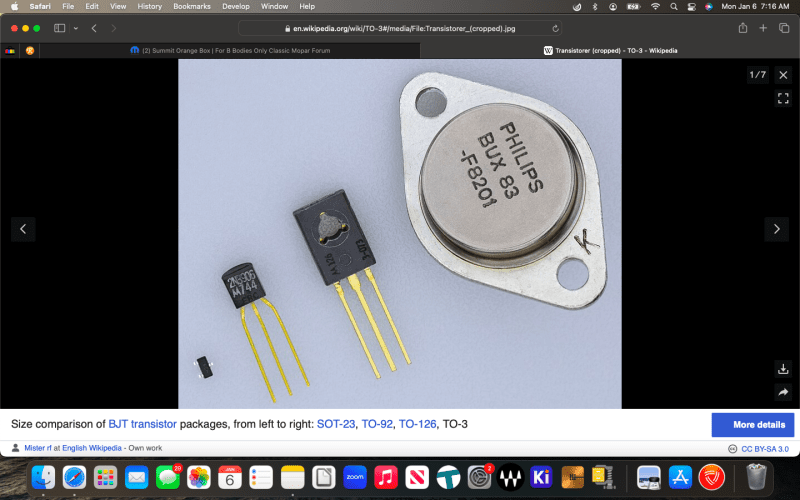Open the Apple menu
This screenshot has width=800, height=500.
click(14, 7)
